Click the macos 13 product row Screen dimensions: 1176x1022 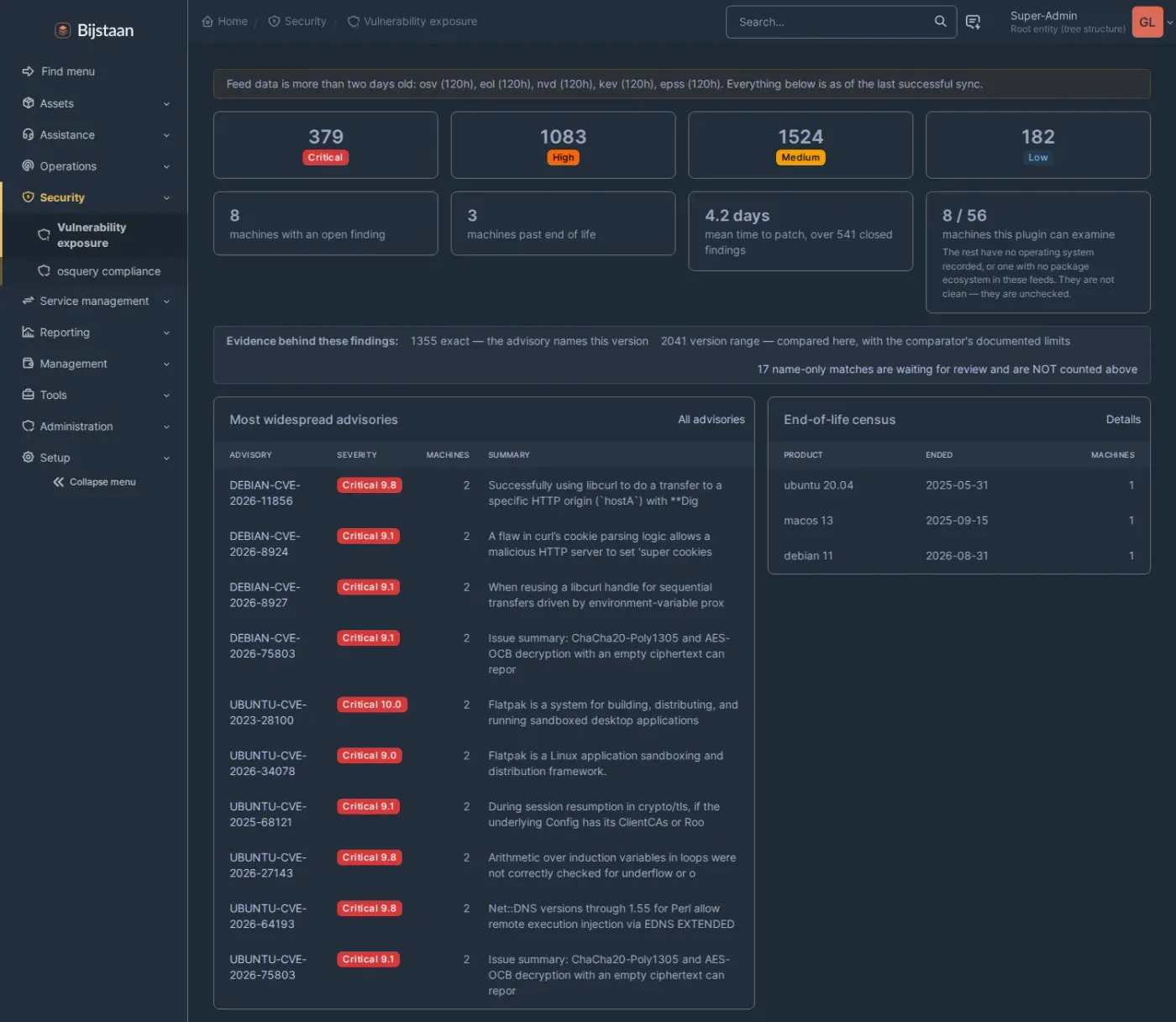958,521
